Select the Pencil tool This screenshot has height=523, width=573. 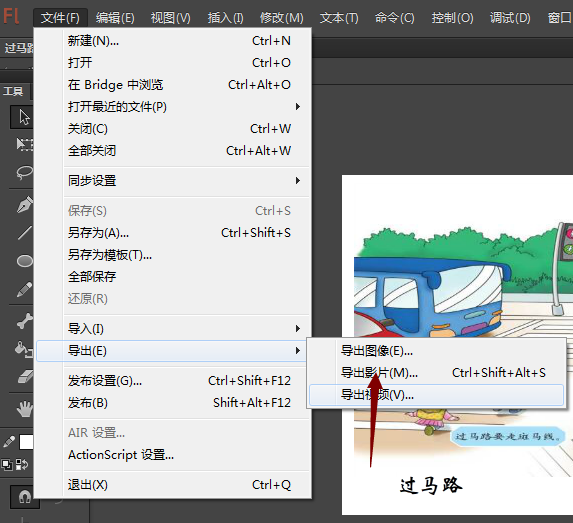coord(24,289)
